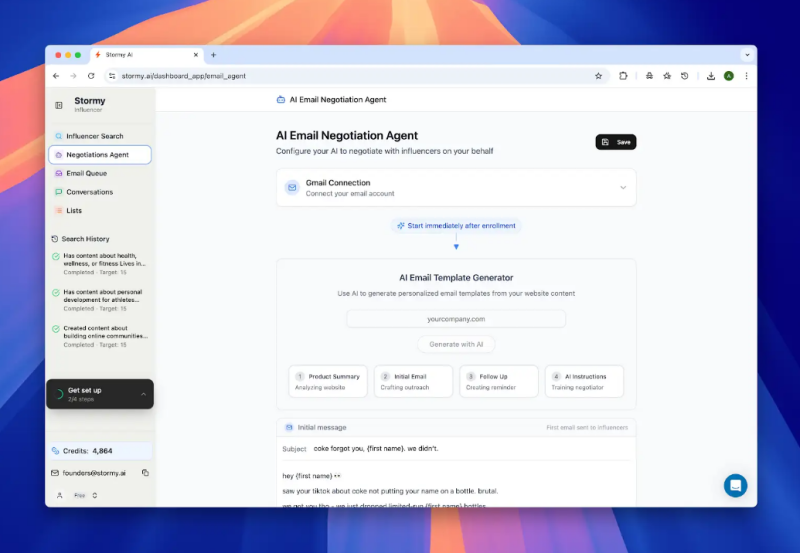Go to Conversations in sidebar
800x553 pixels.
[100, 192]
